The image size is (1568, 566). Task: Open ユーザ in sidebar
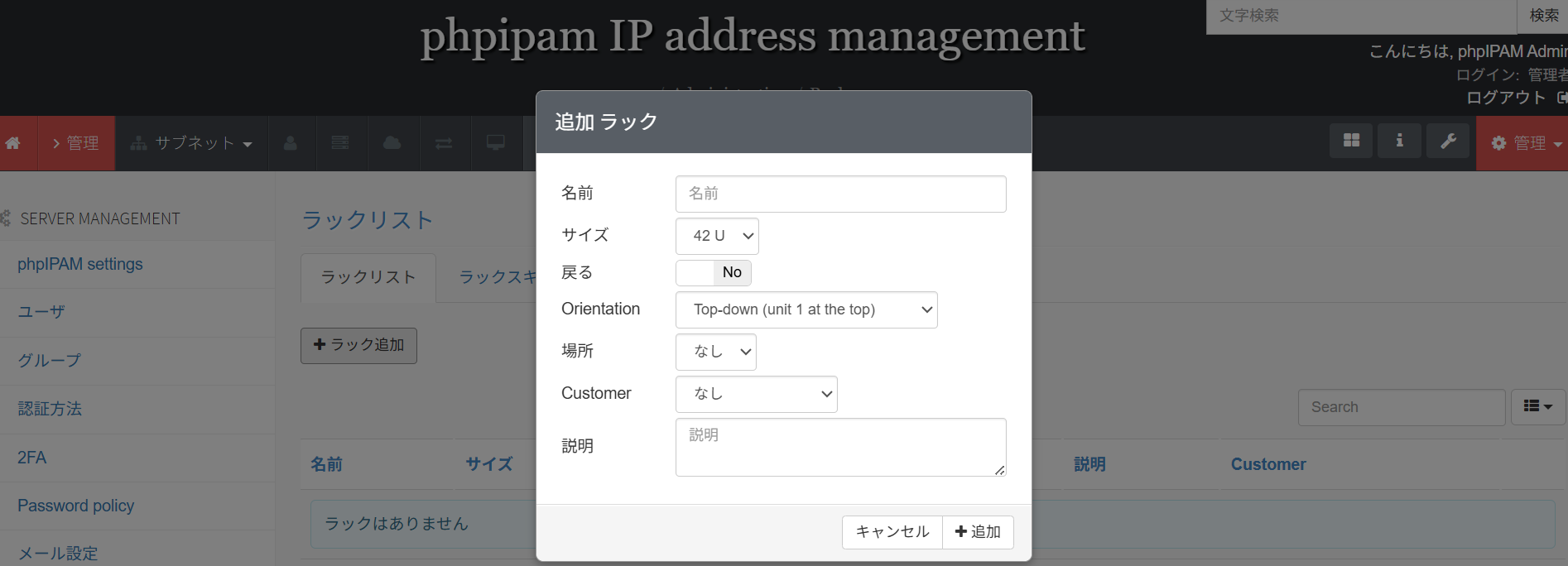(x=41, y=312)
